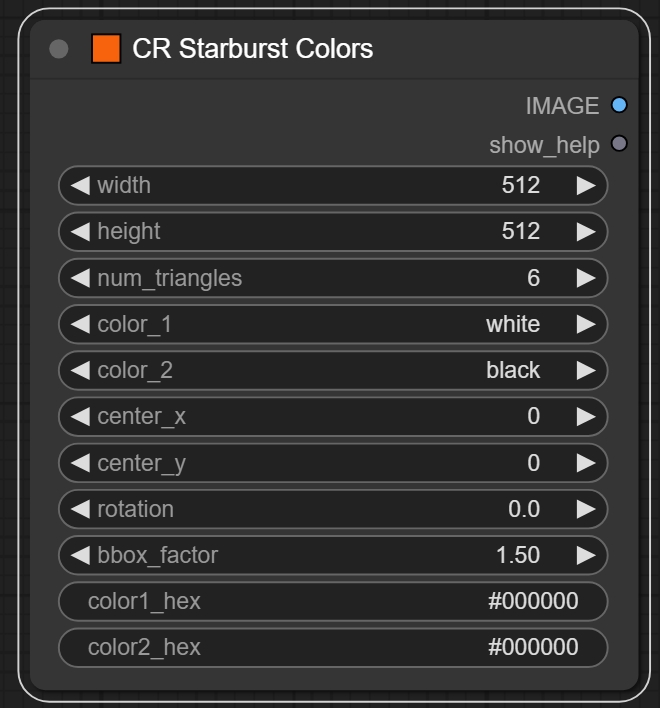Increase num_triangles with right arrow
The height and width of the screenshot is (708, 660).
(586, 278)
